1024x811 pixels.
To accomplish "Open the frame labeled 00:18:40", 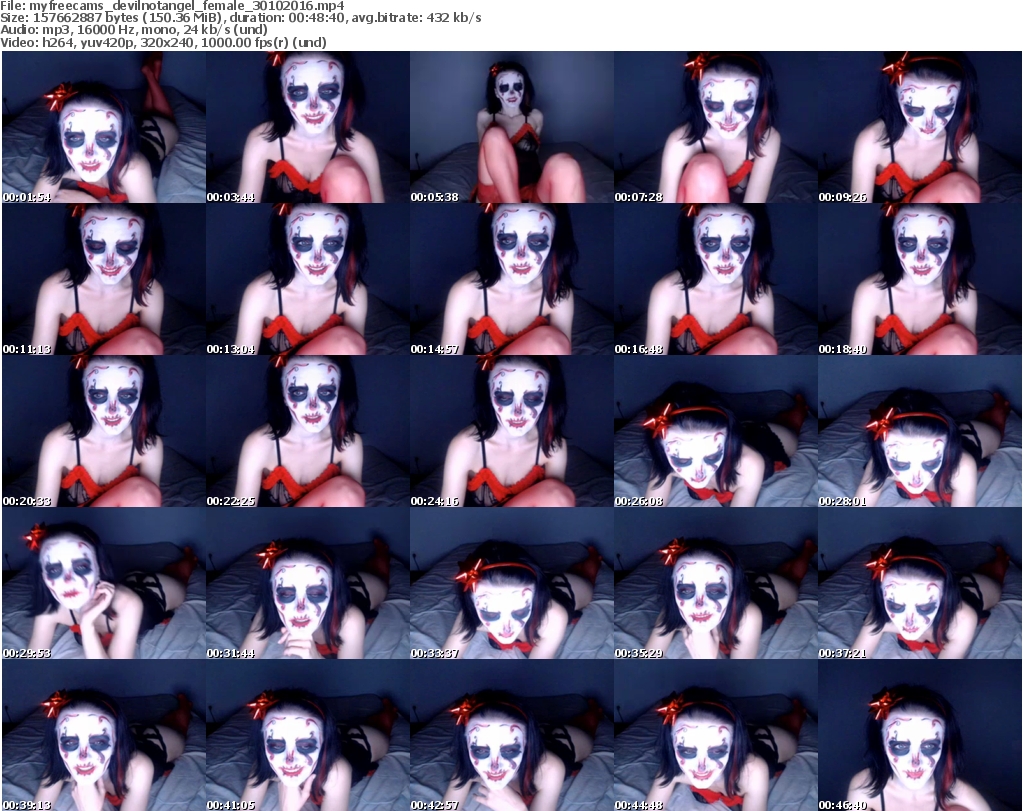I will coord(919,279).
